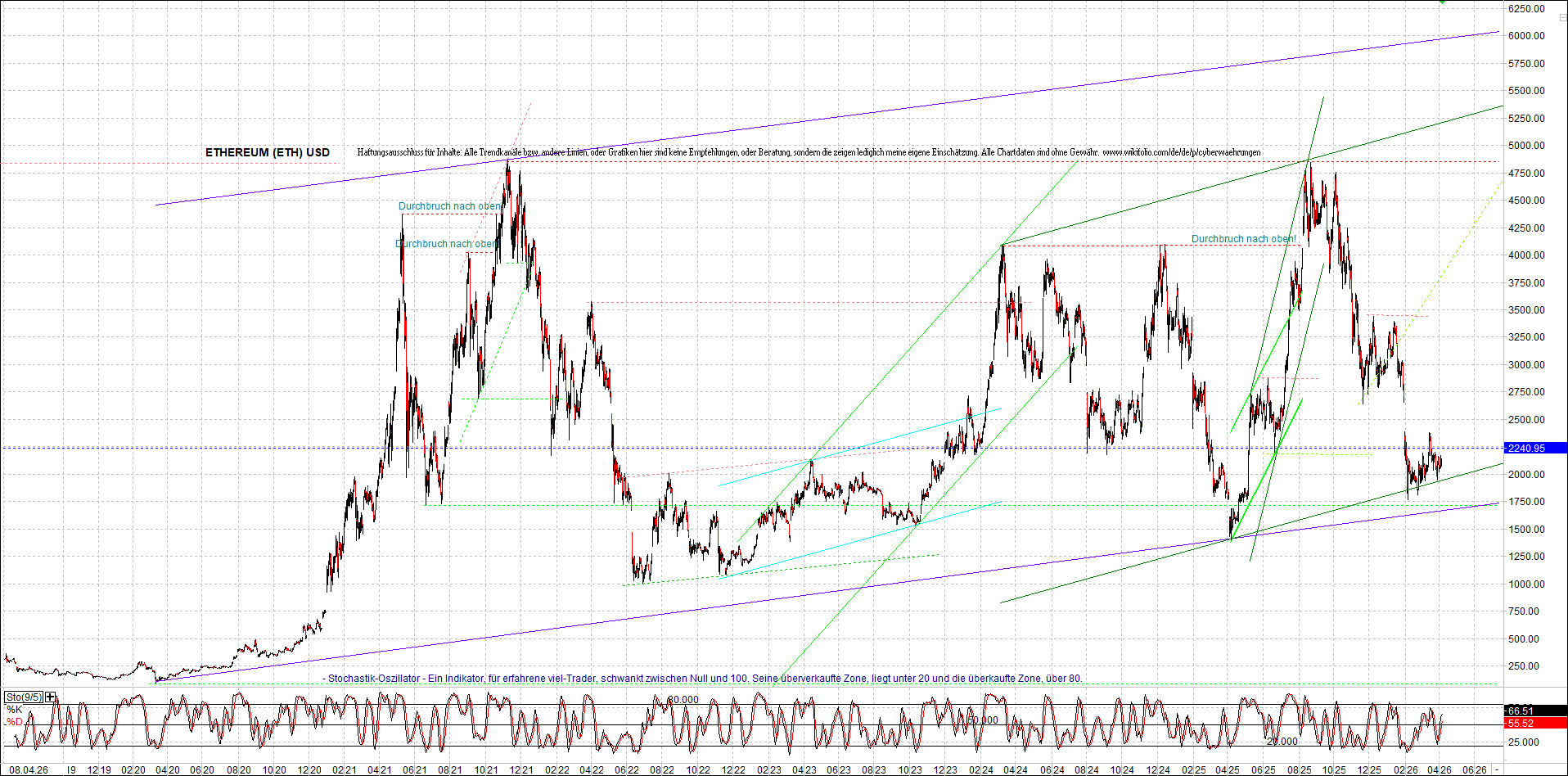Select the ETHEREUM (ETH) USD chart title

click(x=268, y=152)
